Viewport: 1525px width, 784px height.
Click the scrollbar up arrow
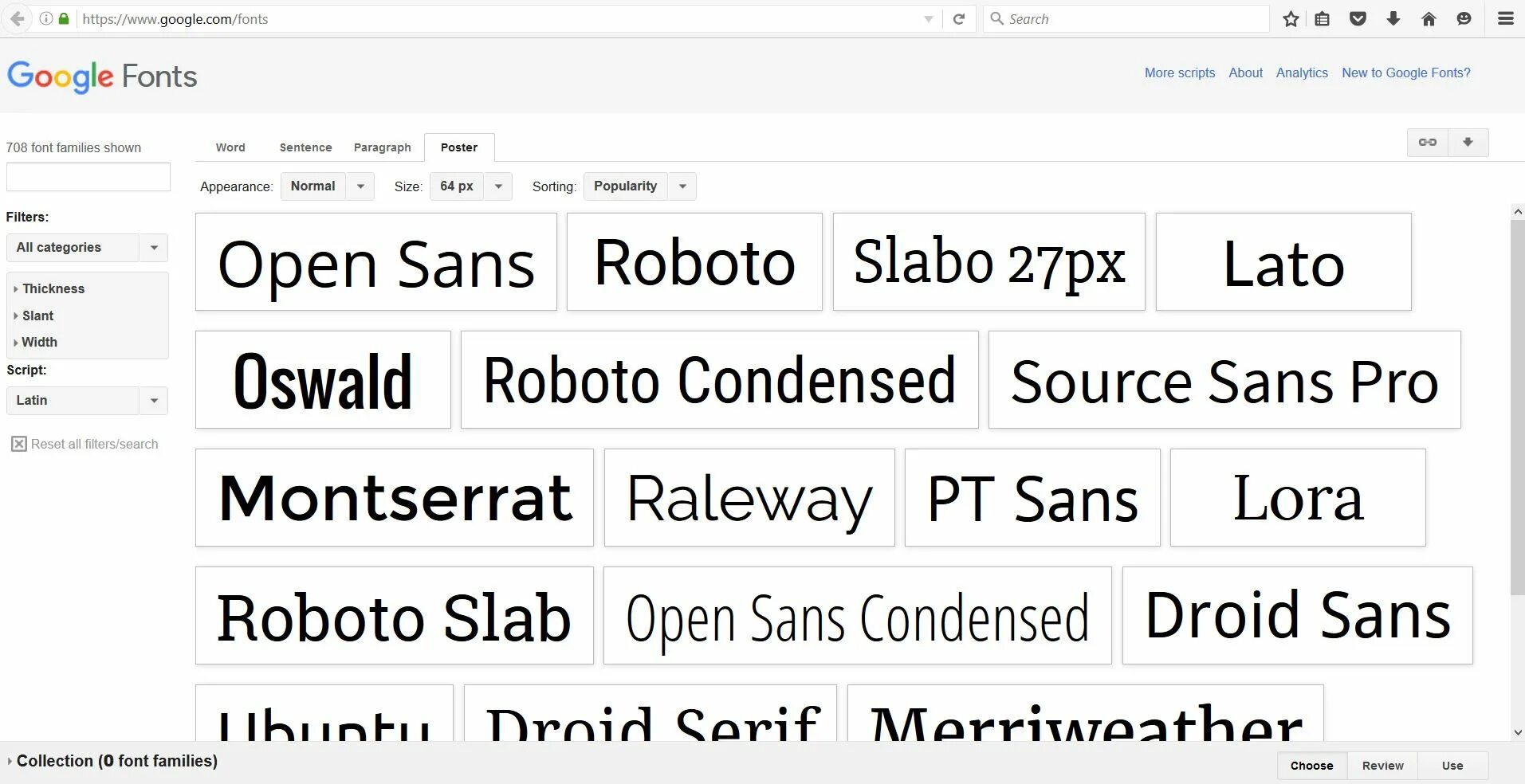coord(1517,212)
